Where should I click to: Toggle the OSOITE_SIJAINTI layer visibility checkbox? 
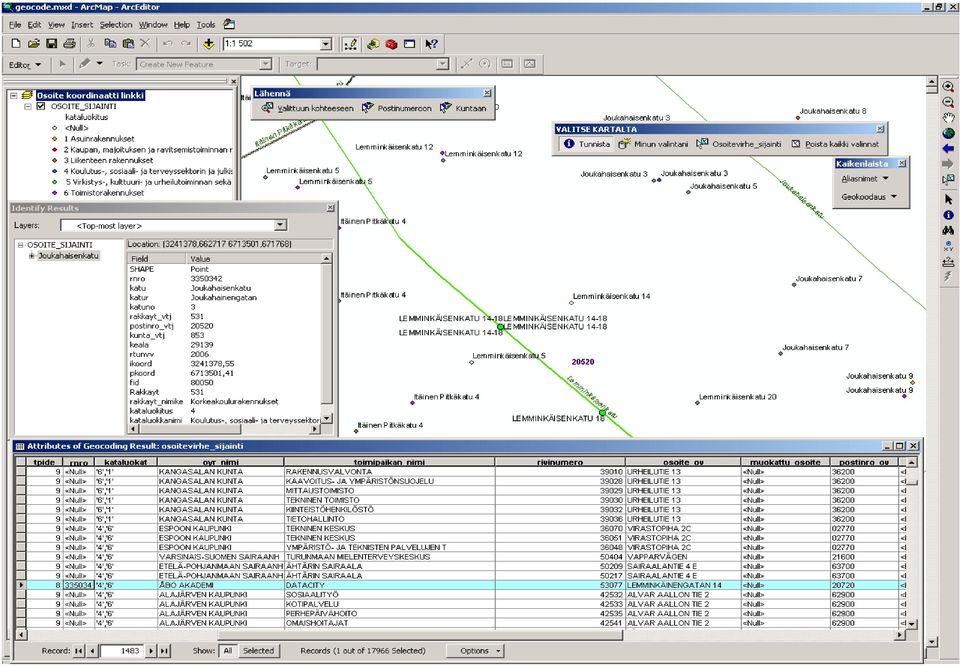point(41,106)
